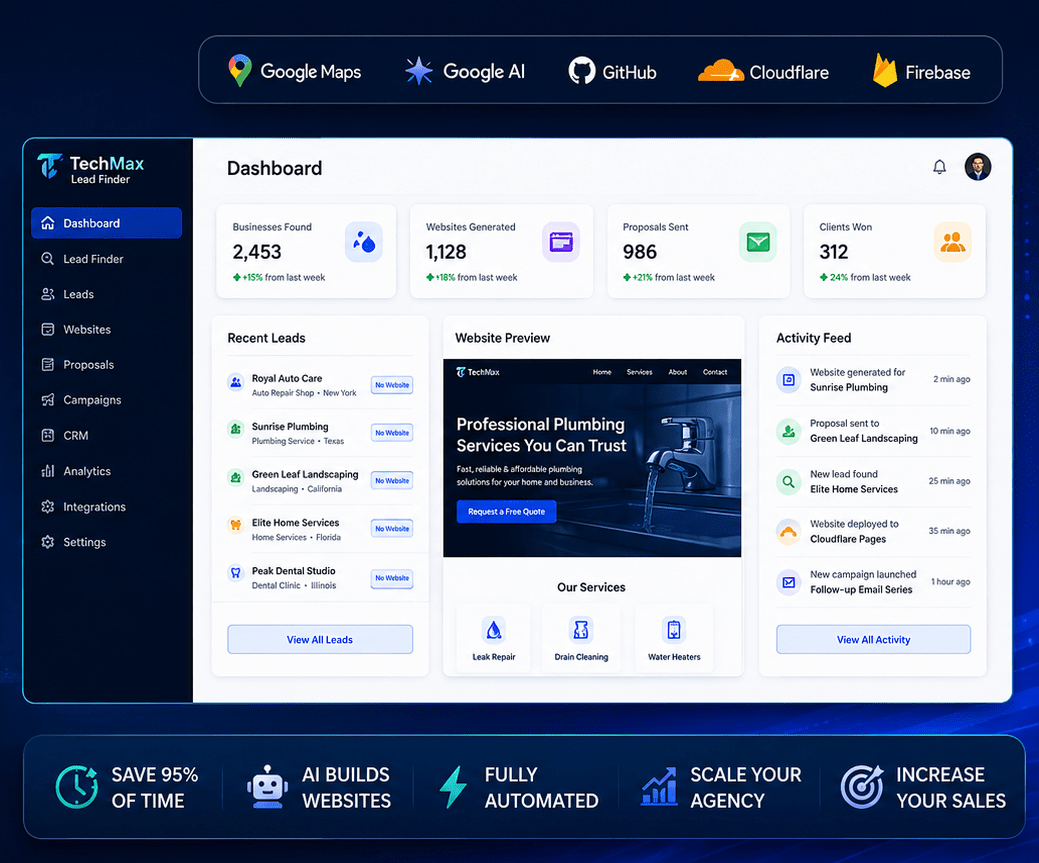Click the campaign launched mail activity icon

789,582
